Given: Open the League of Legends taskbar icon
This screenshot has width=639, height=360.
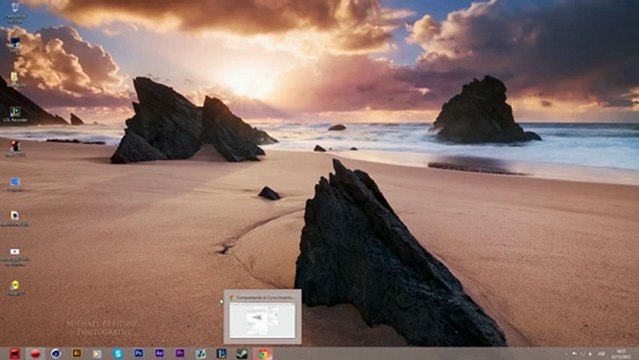Looking at the screenshot, I should (x=221, y=353).
